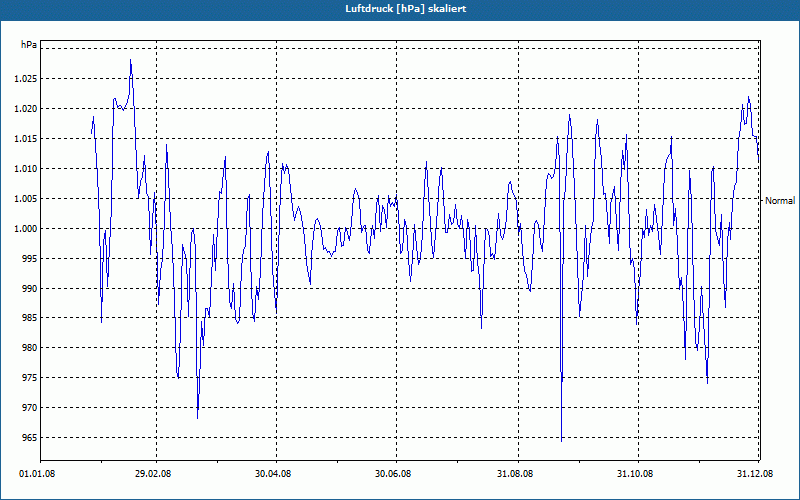Click the lowest pressure dip in September

[x=562, y=441]
